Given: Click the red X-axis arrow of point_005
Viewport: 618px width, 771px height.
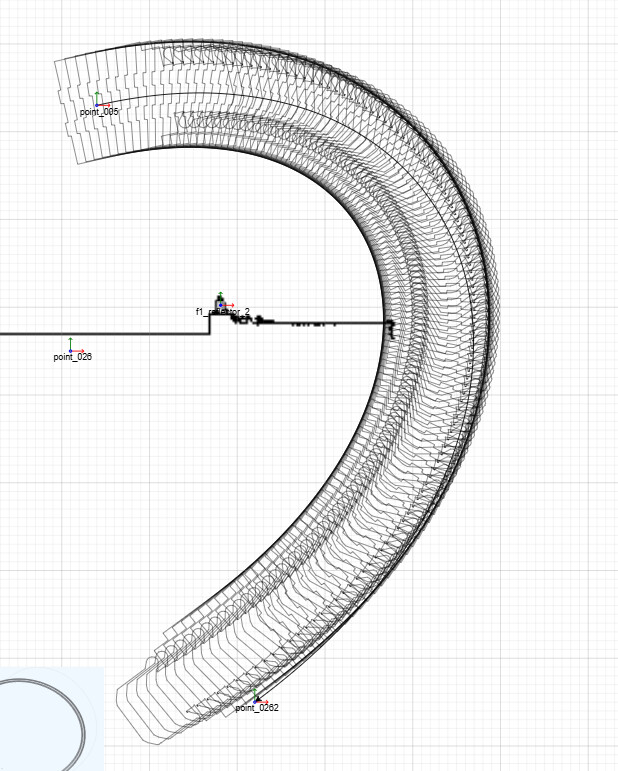Looking at the screenshot, I should coord(106,104).
